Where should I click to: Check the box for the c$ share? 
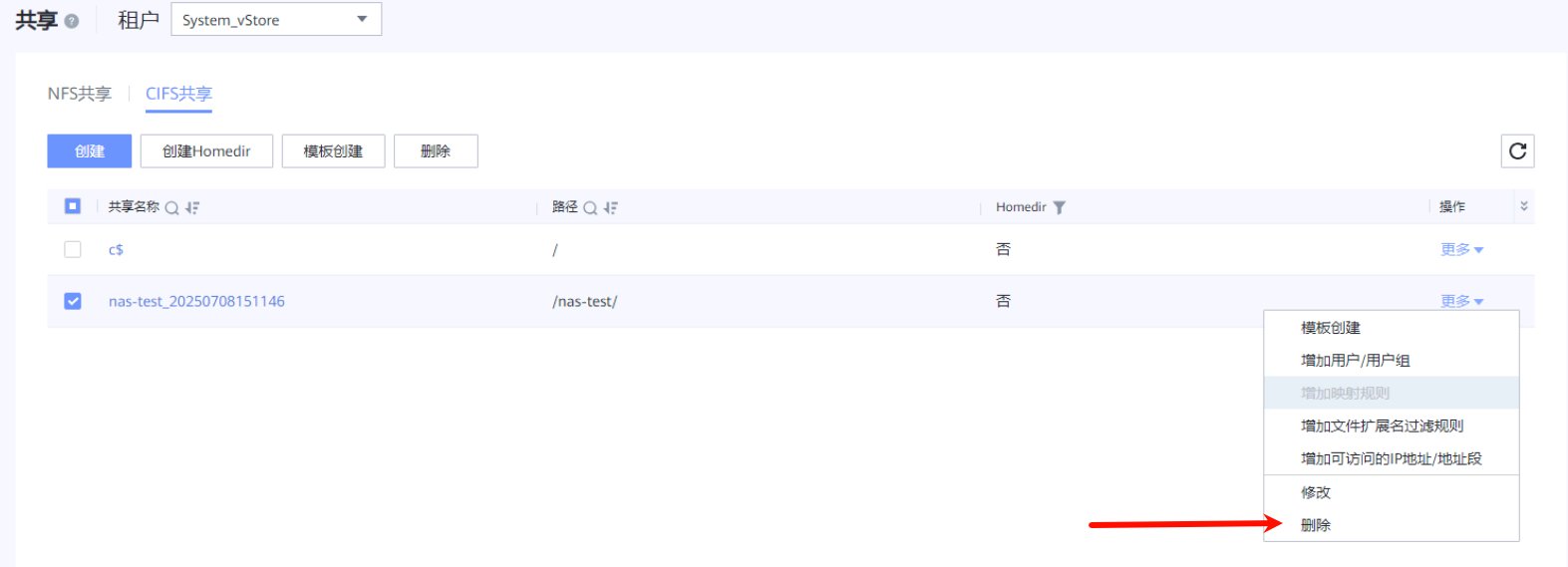(73, 249)
